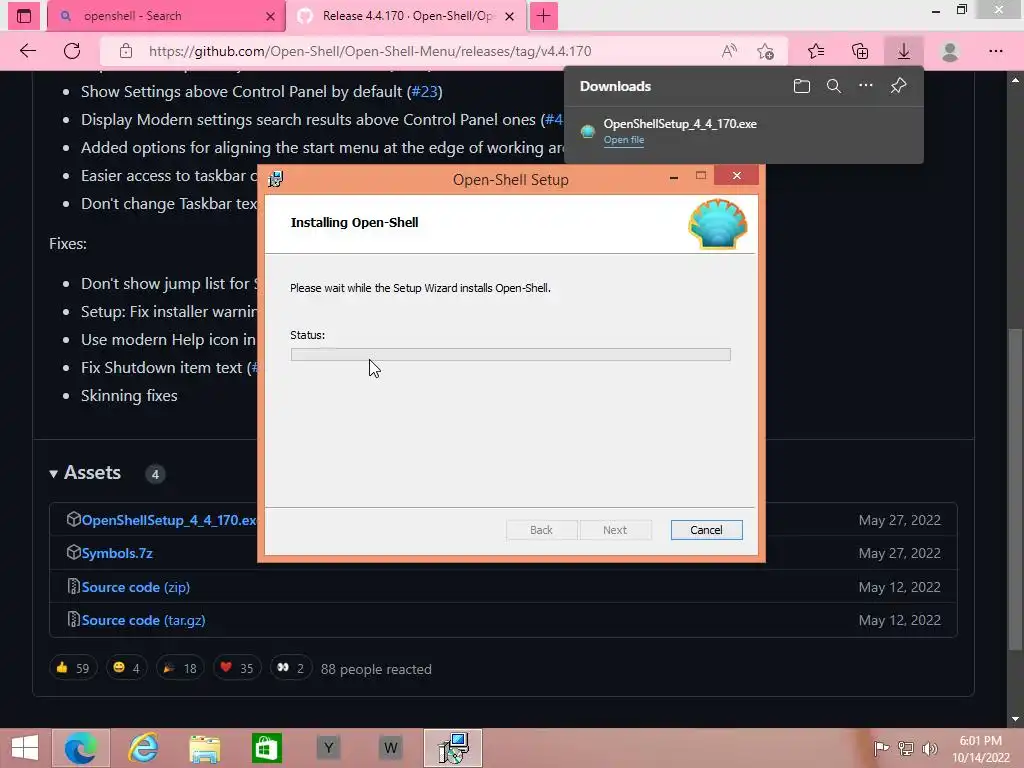Toggle the party popper reaction with 18
The height and width of the screenshot is (768, 1024).
(x=180, y=668)
